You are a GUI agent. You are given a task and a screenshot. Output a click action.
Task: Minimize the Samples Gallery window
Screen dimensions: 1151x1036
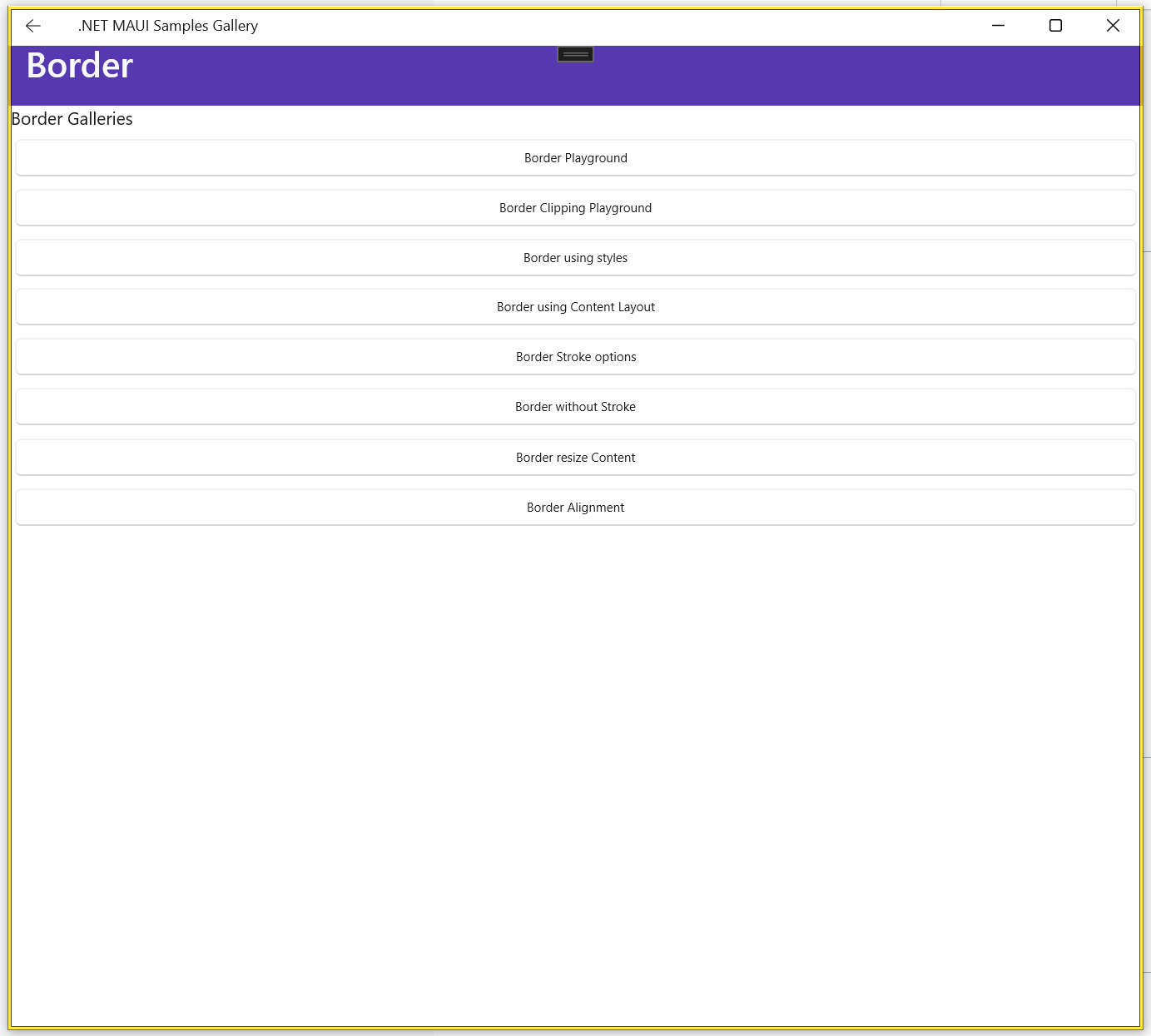point(998,26)
